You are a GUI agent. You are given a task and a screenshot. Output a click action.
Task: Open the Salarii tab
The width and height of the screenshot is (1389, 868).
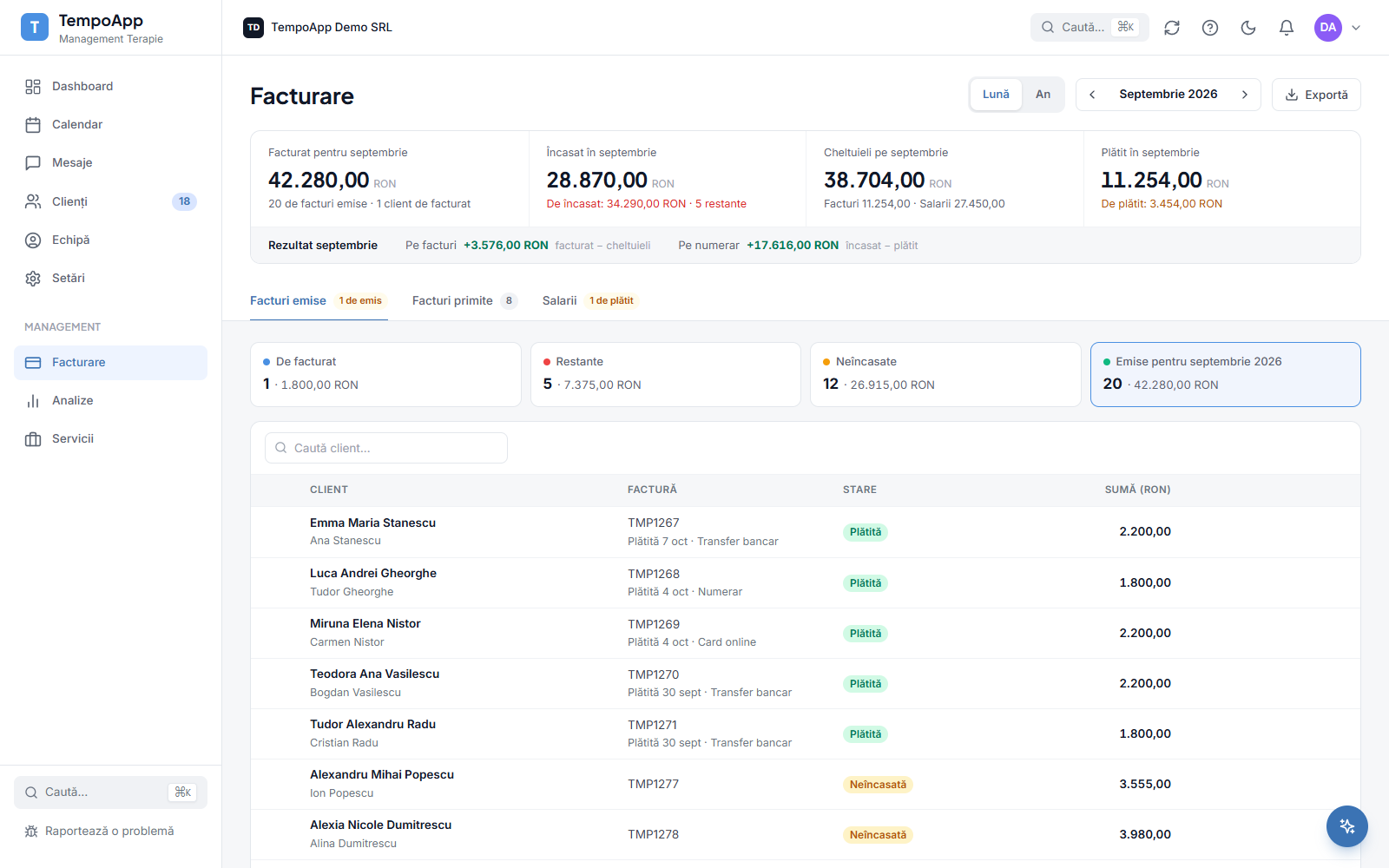click(x=590, y=300)
